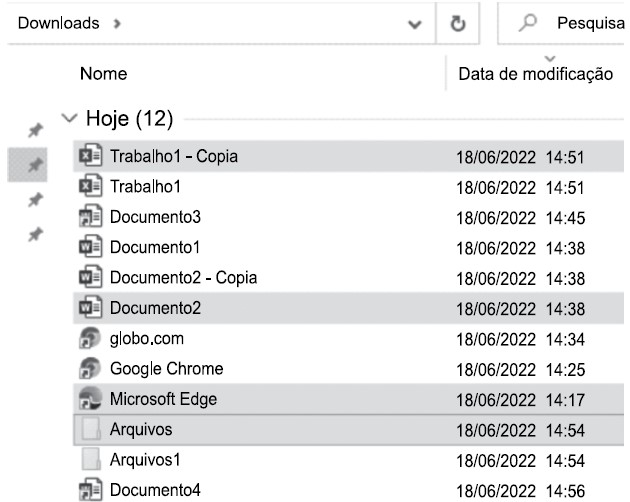Image resolution: width=630 pixels, height=502 pixels.
Task: Click the Excel icon of Trabalho1 - Copia
Action: click(90, 156)
